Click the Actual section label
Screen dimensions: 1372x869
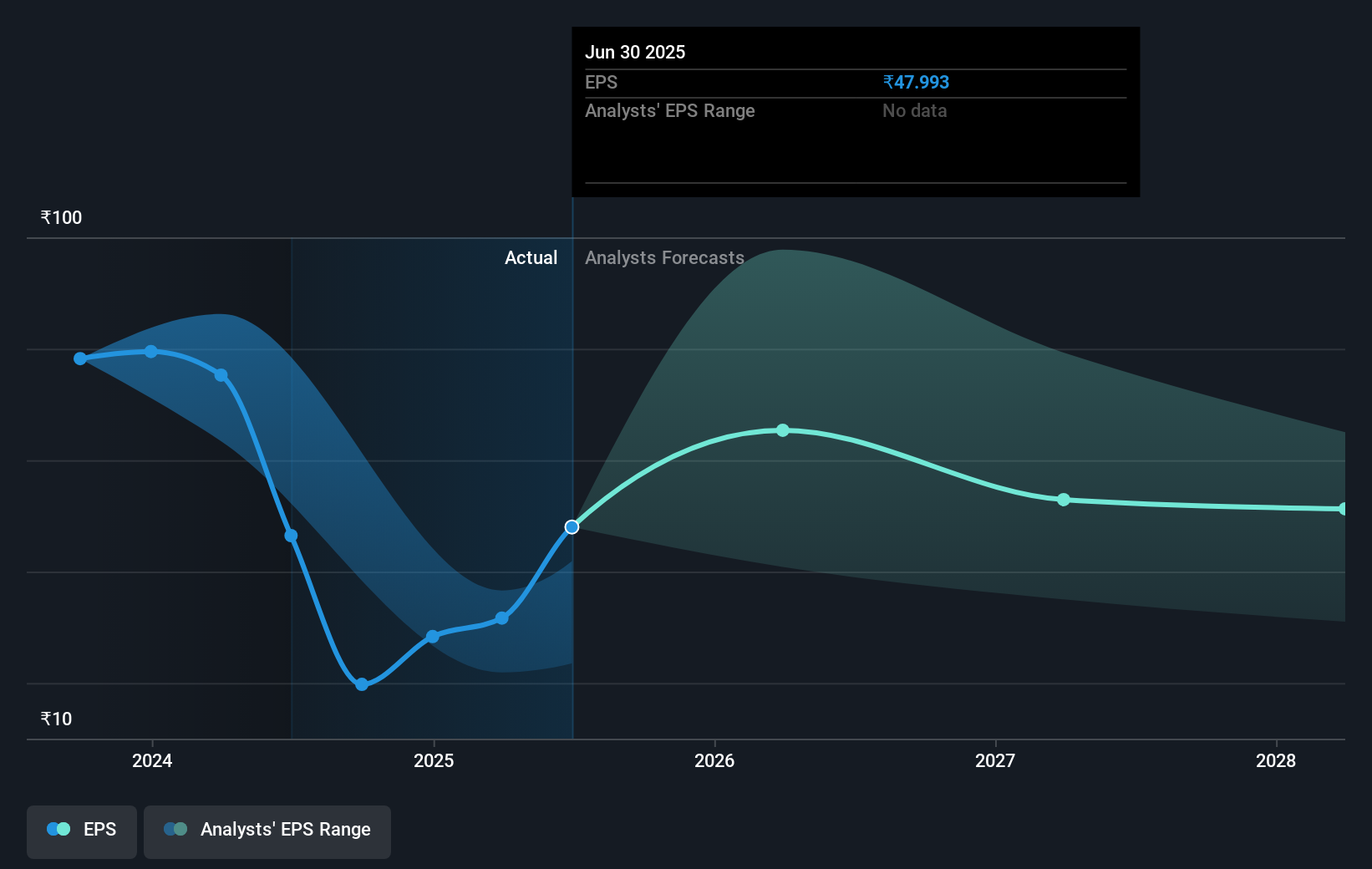(531, 258)
